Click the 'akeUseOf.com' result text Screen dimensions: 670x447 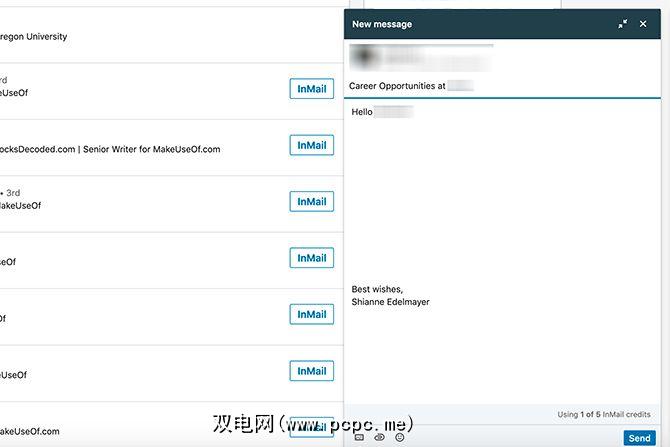click(x=29, y=432)
